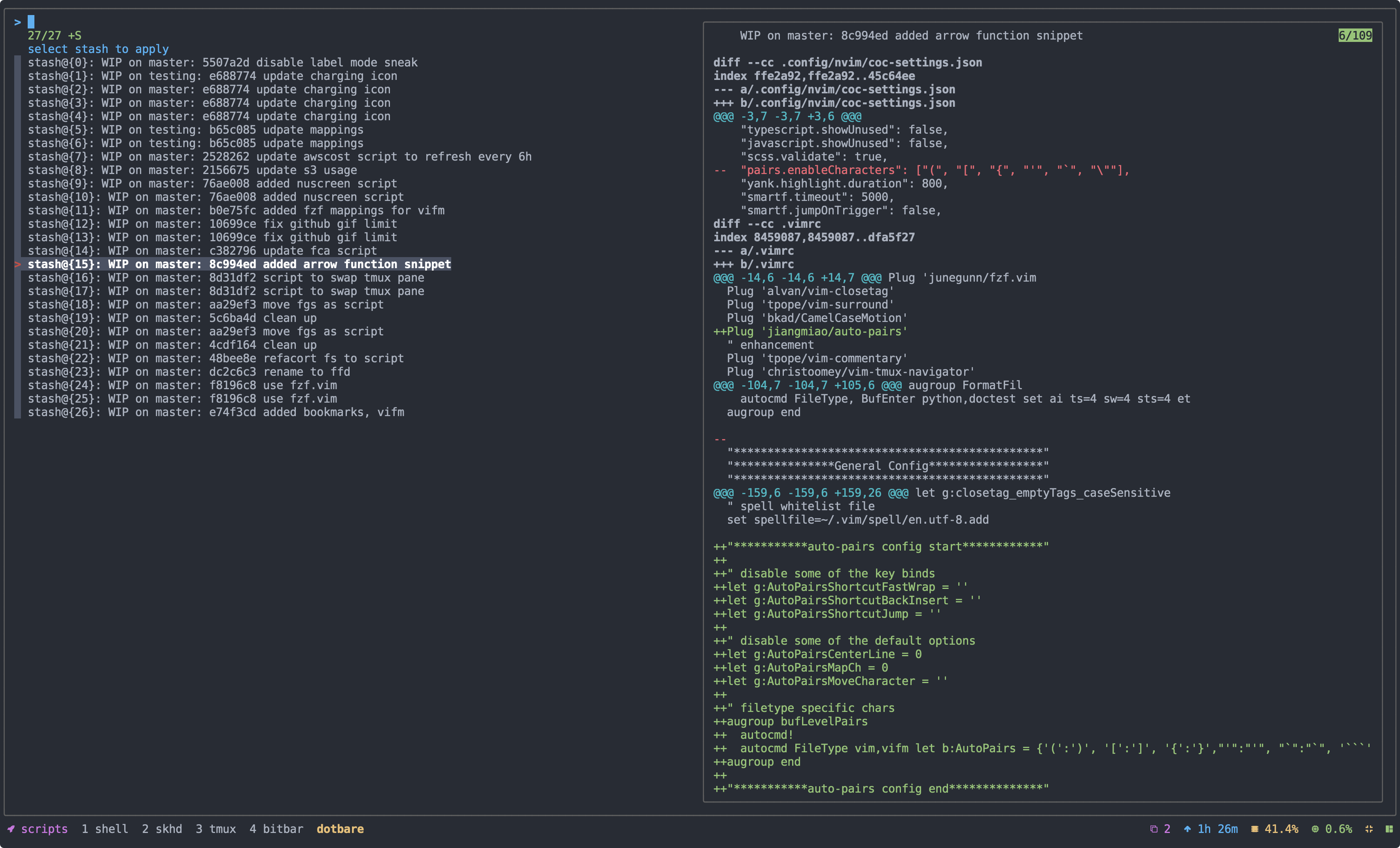This screenshot has width=1400, height=848.
Task: Focus the fzf search prompt input
Action: click(x=31, y=22)
